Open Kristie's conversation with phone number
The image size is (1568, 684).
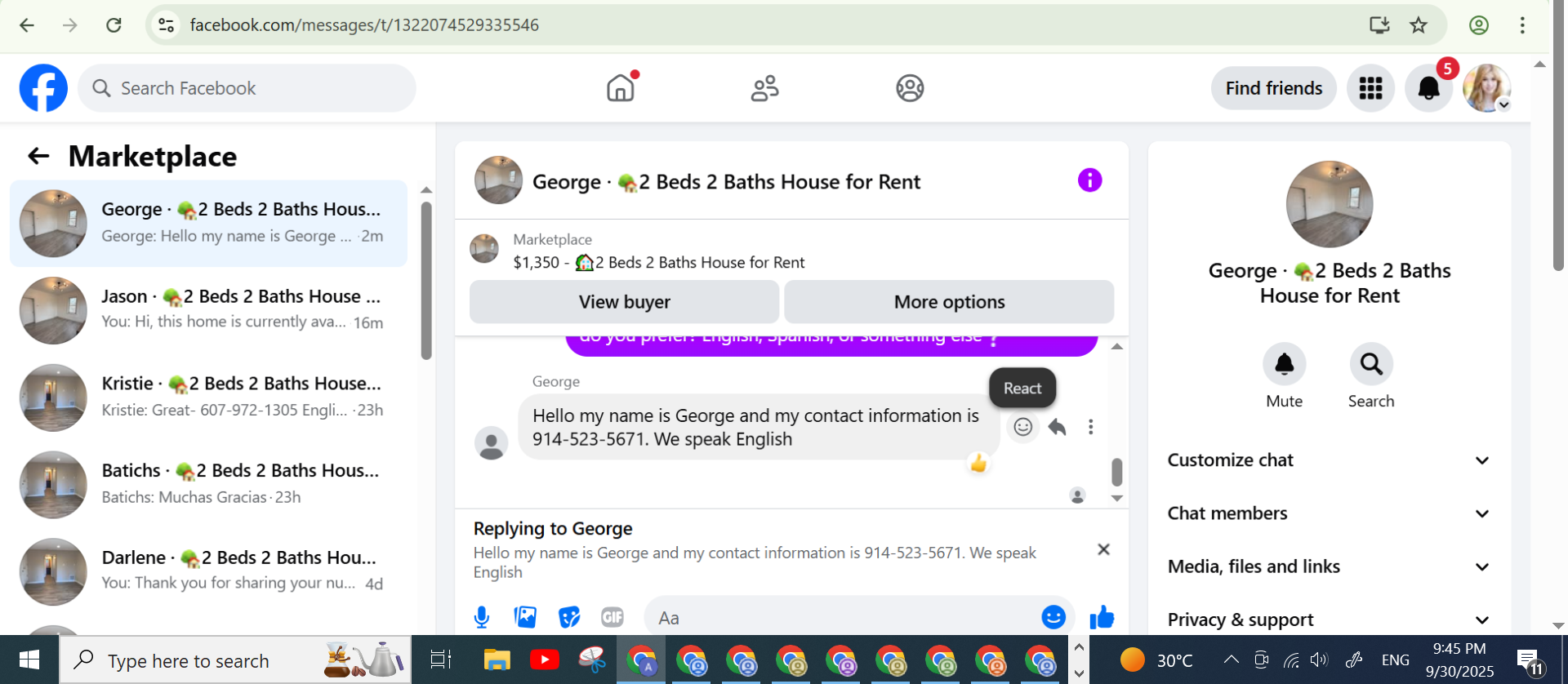pos(208,398)
